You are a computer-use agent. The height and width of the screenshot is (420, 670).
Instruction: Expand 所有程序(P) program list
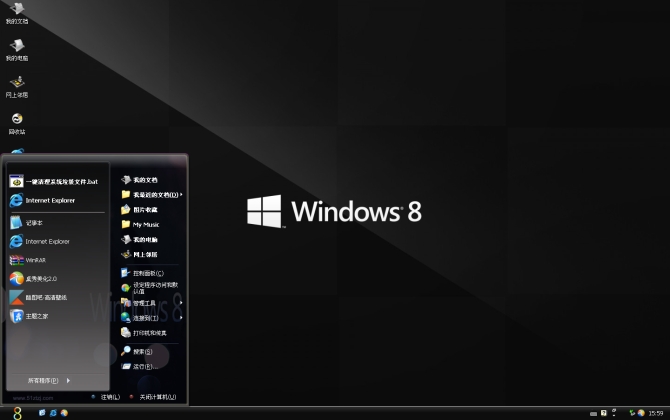[49, 380]
